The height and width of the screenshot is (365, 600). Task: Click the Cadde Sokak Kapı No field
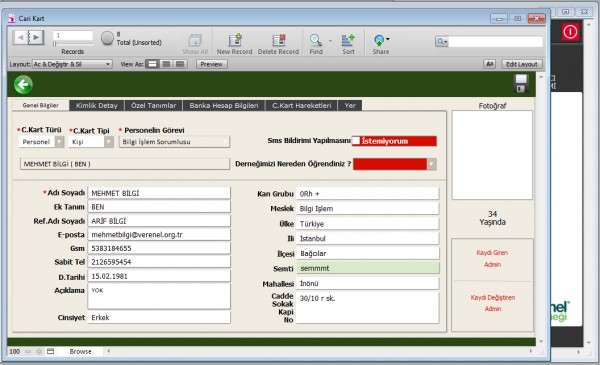click(367, 308)
